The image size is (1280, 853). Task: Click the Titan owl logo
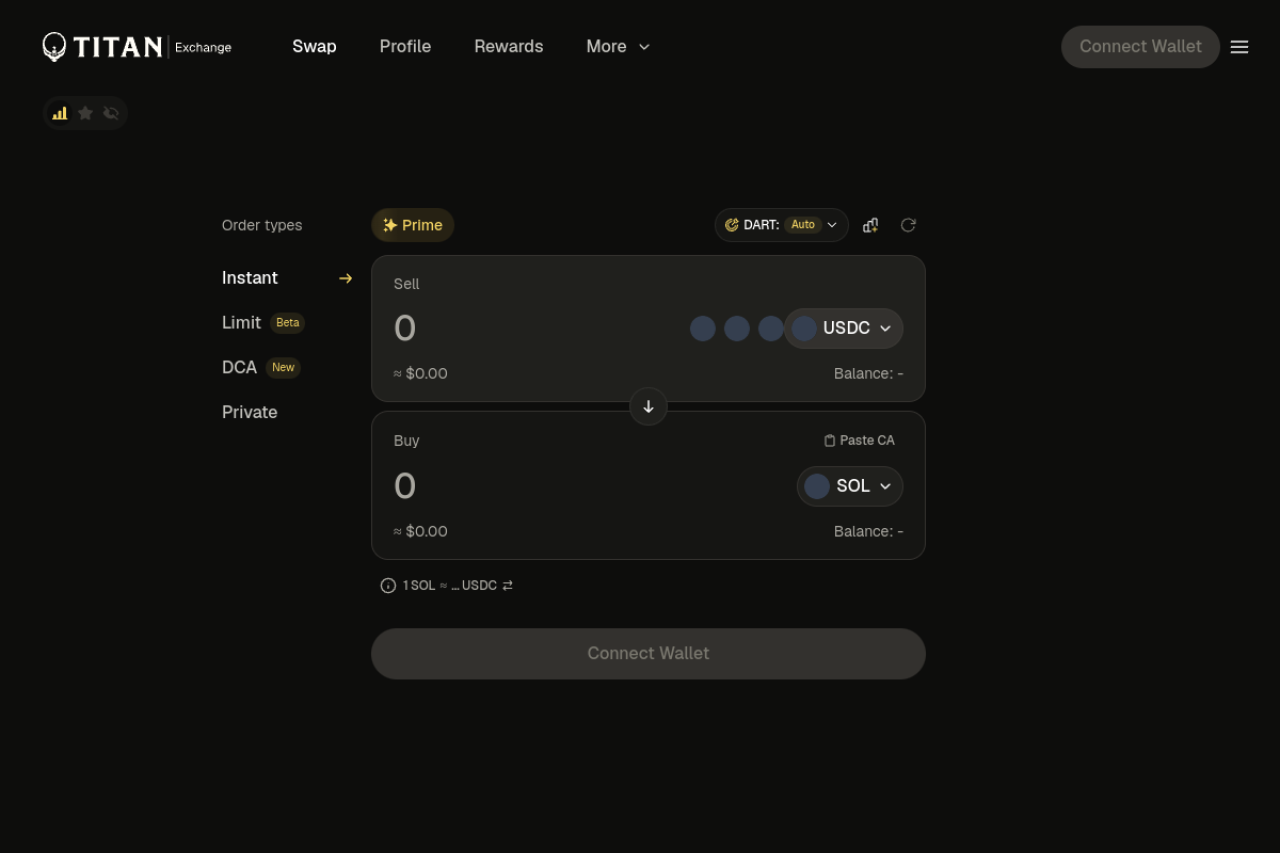[x=54, y=47]
